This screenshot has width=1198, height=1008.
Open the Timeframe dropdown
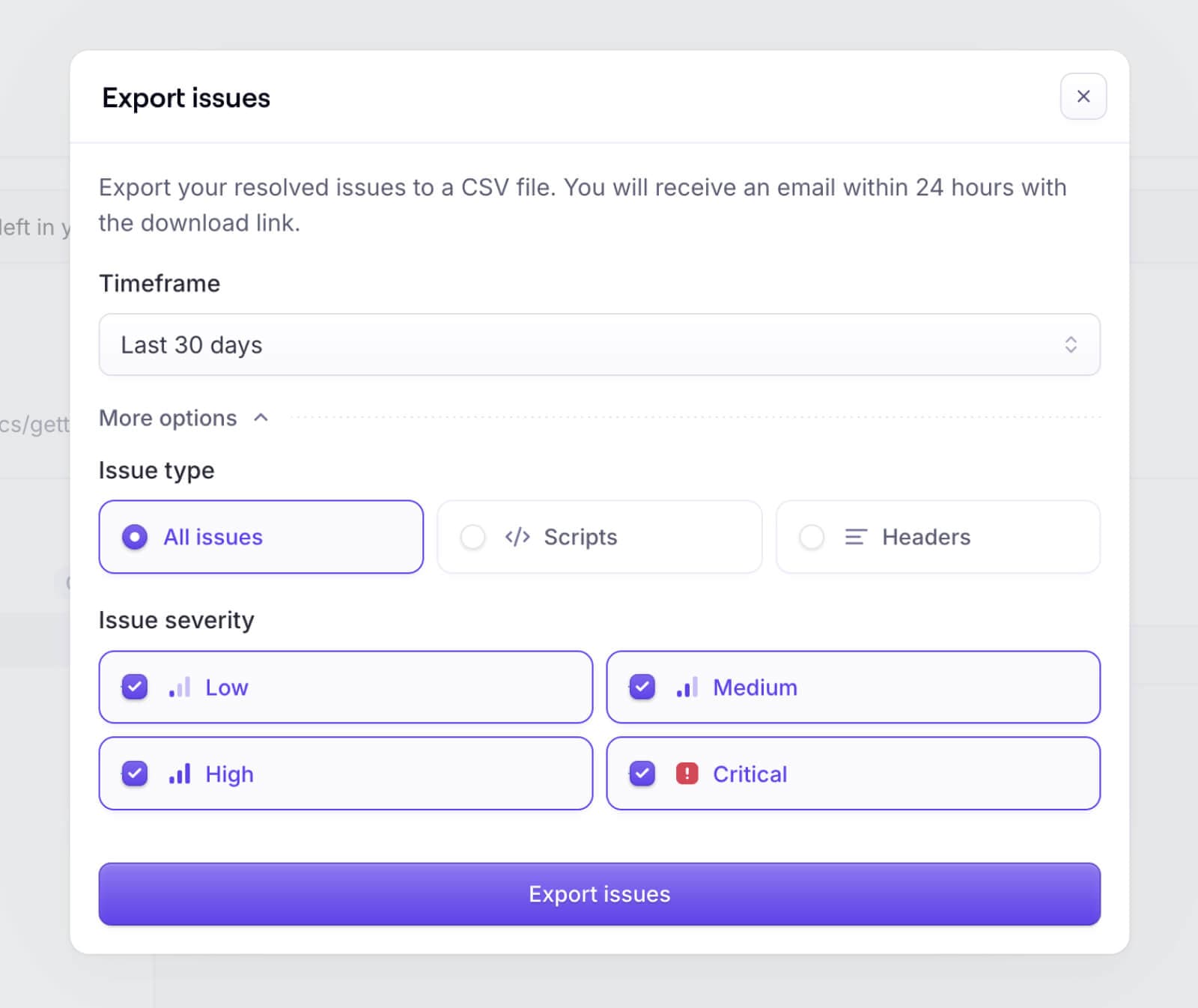[x=599, y=344]
